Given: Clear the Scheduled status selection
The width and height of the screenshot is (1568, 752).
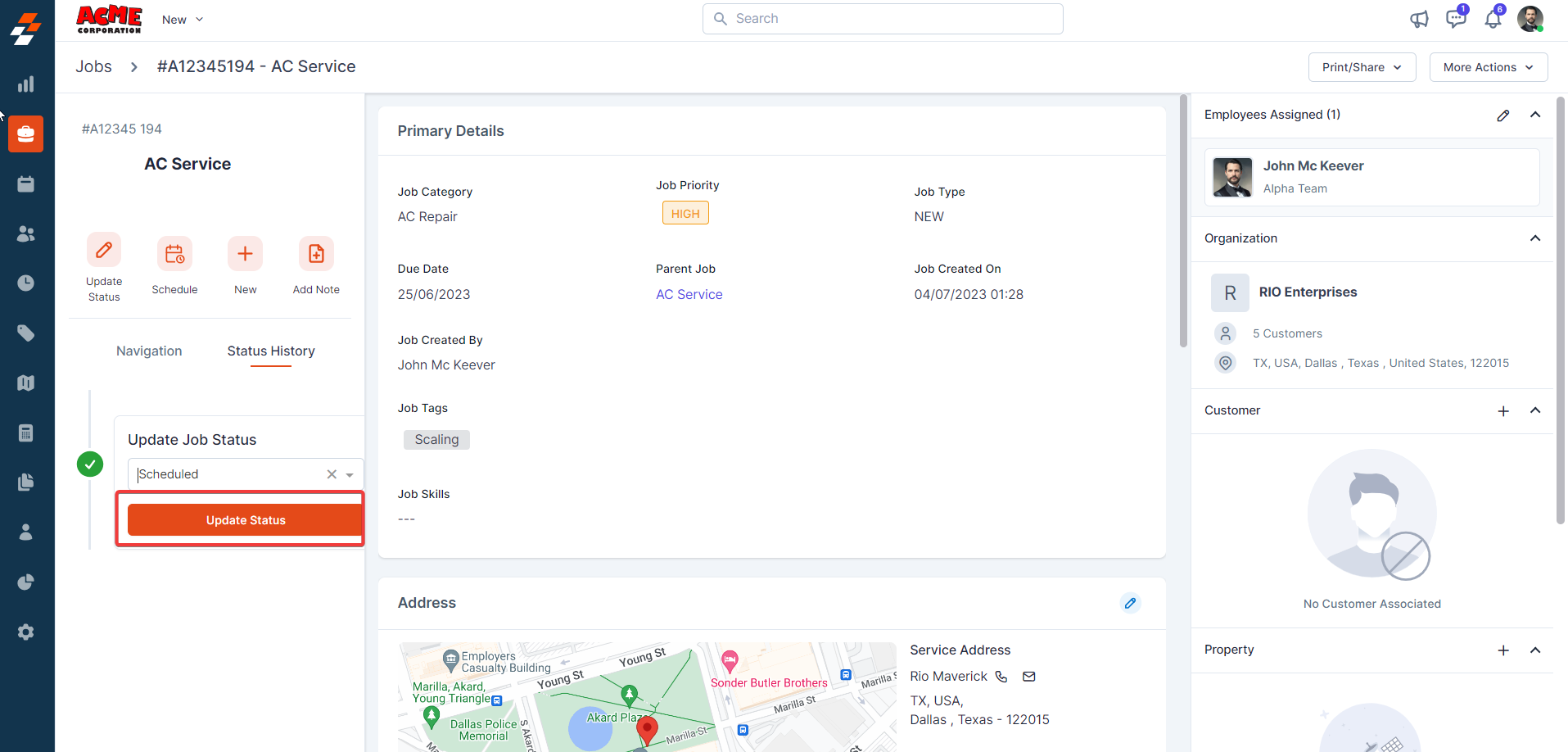Looking at the screenshot, I should [332, 474].
